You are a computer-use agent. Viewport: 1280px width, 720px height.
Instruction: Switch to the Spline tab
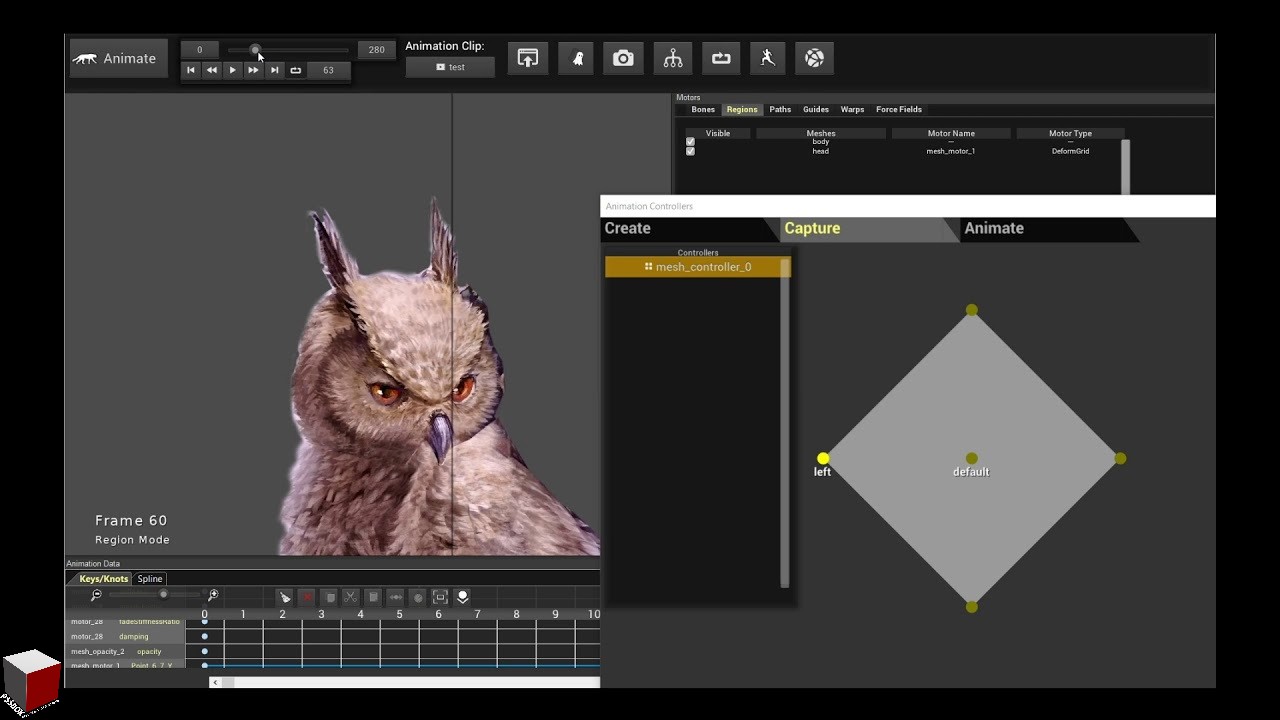[x=150, y=579]
